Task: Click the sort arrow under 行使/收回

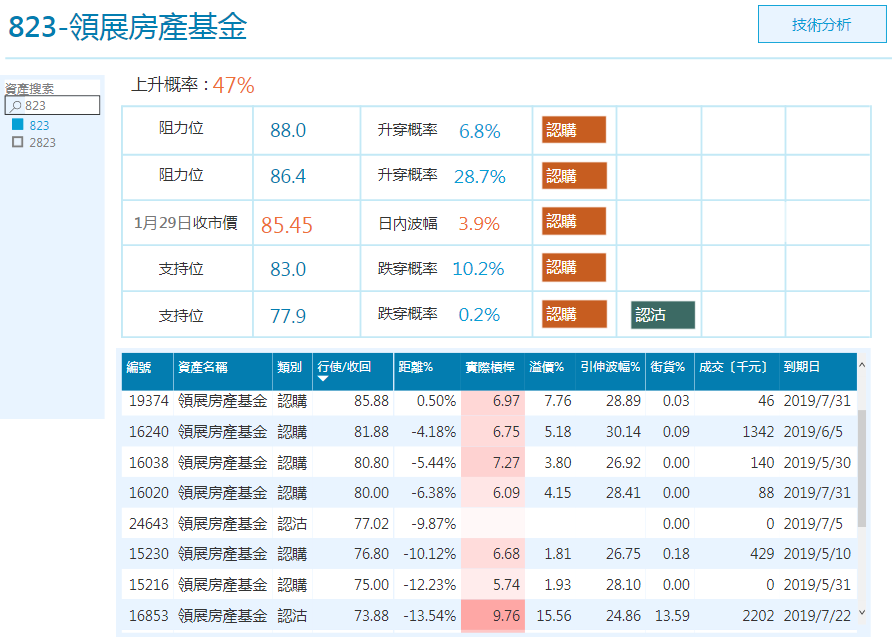Action: pos(323,378)
